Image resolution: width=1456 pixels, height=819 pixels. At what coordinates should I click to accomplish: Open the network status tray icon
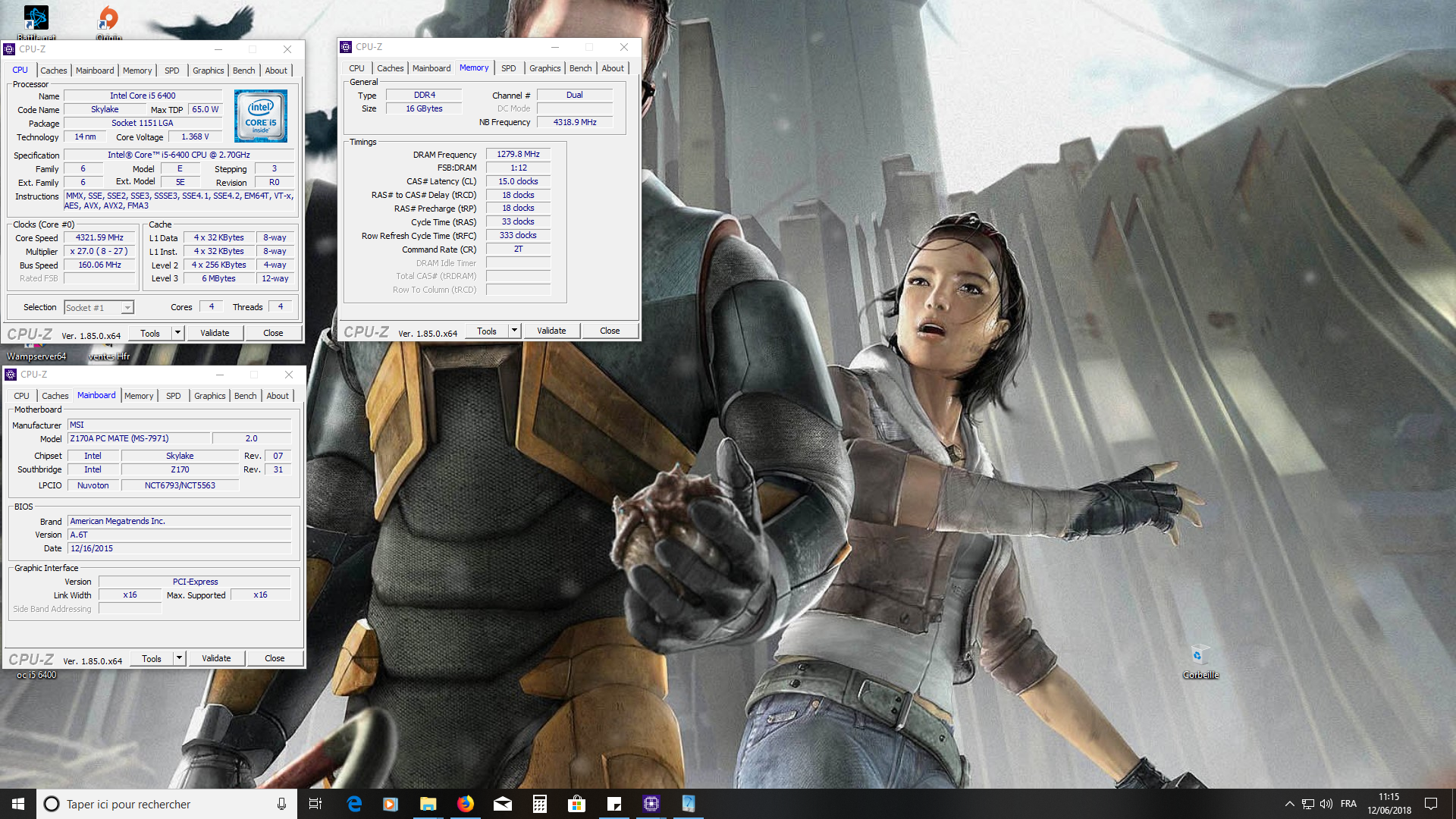coord(1308,804)
